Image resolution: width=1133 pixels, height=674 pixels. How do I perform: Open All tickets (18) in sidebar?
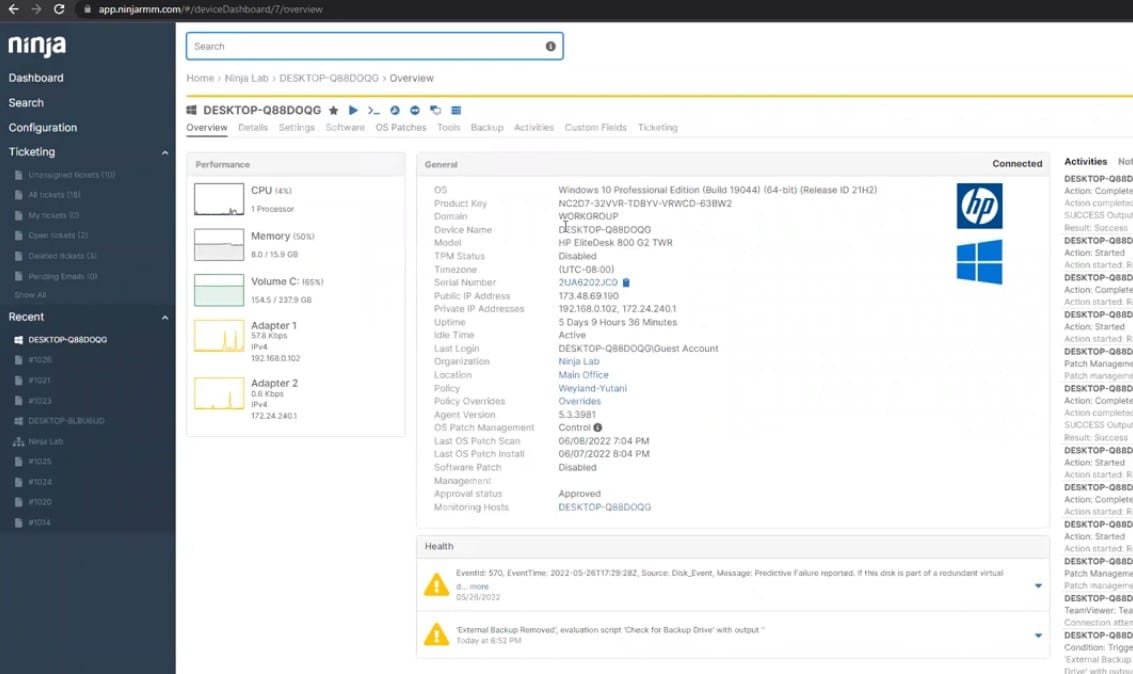54,195
